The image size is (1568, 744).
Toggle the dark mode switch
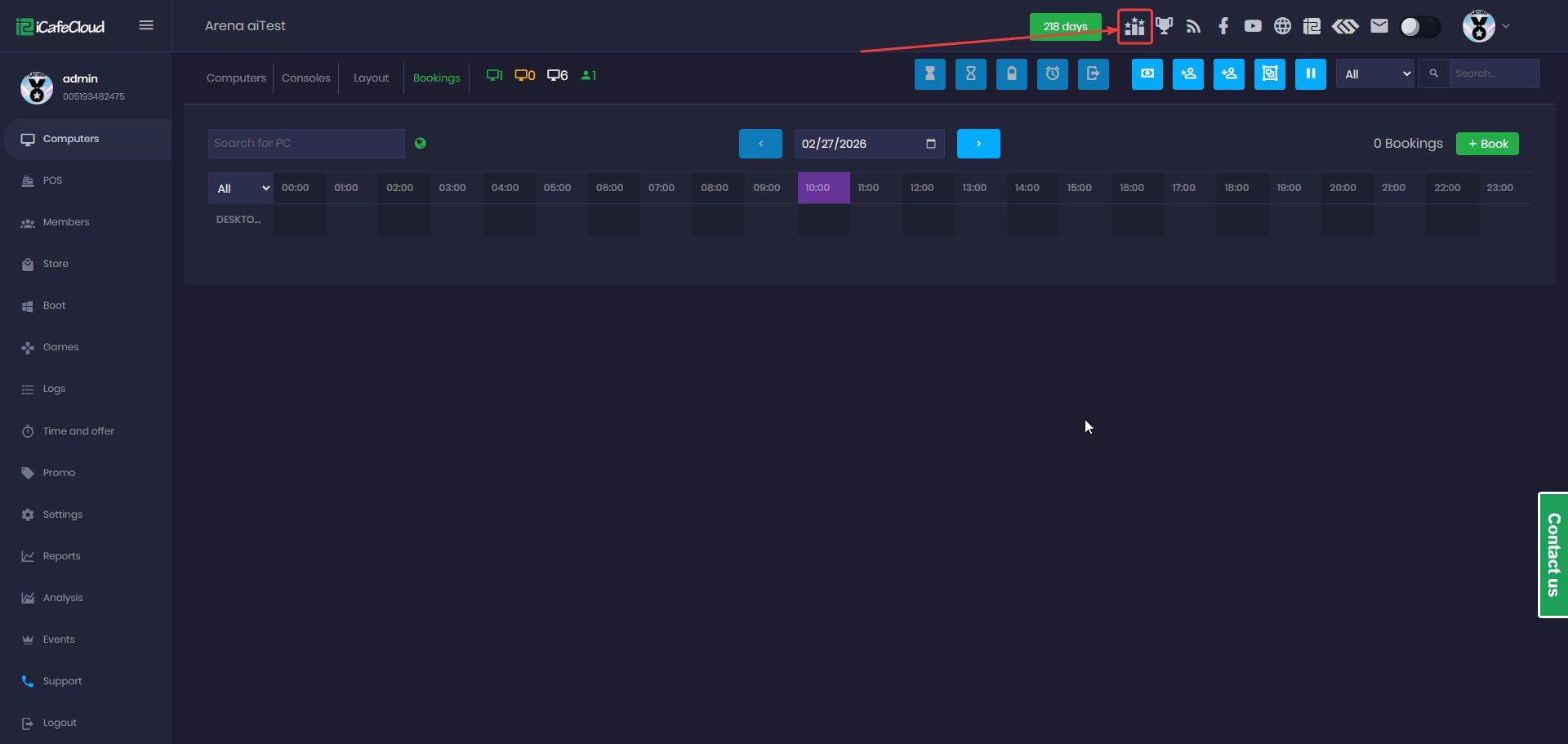pyautogui.click(x=1419, y=27)
